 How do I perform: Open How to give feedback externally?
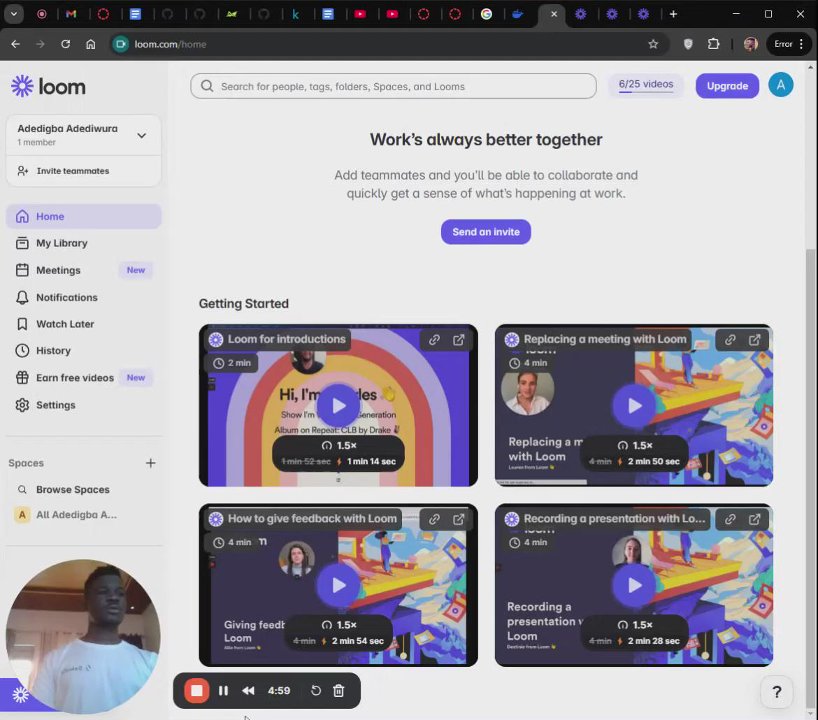tap(459, 519)
